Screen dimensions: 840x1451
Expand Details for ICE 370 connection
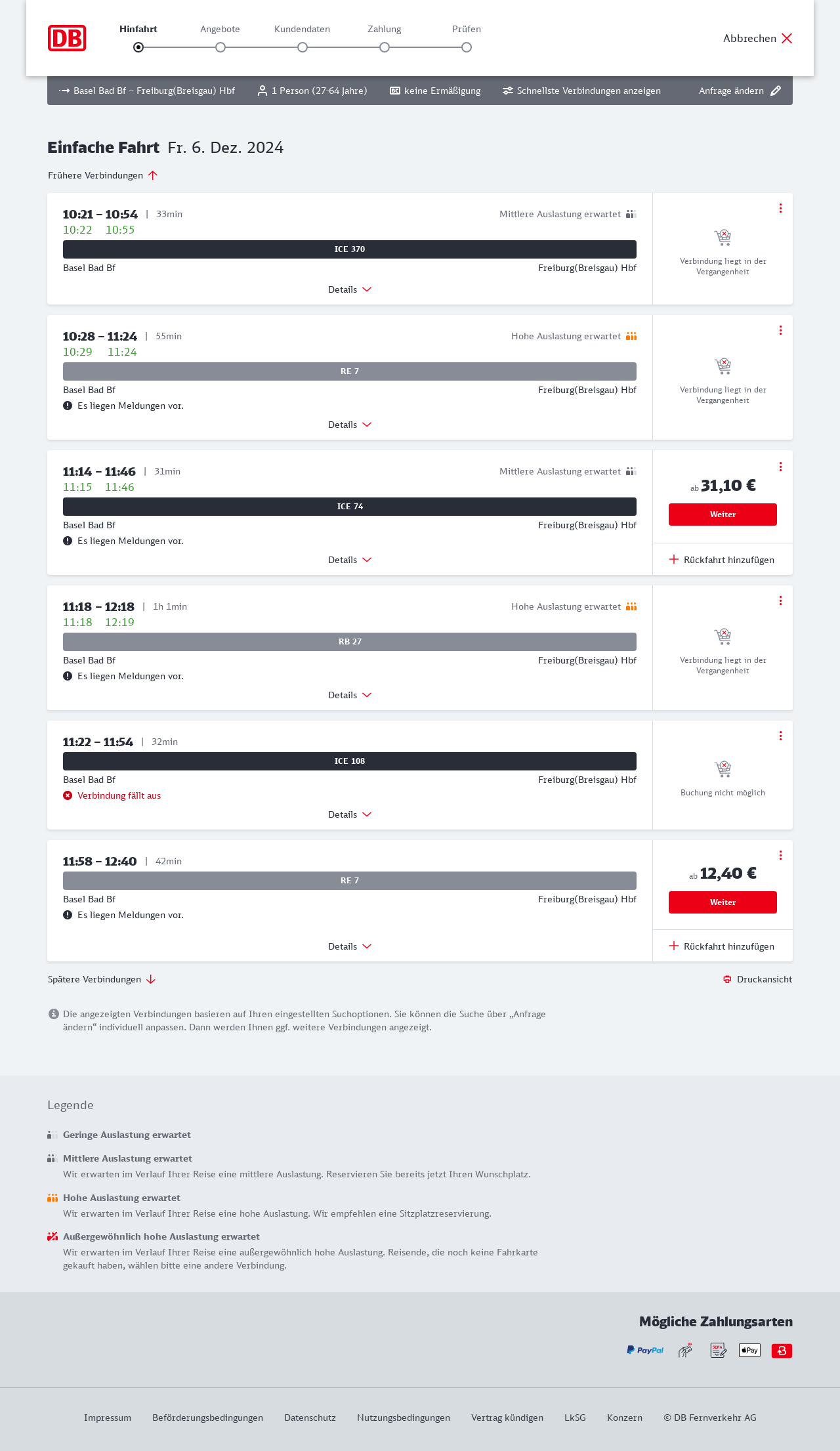pos(350,289)
